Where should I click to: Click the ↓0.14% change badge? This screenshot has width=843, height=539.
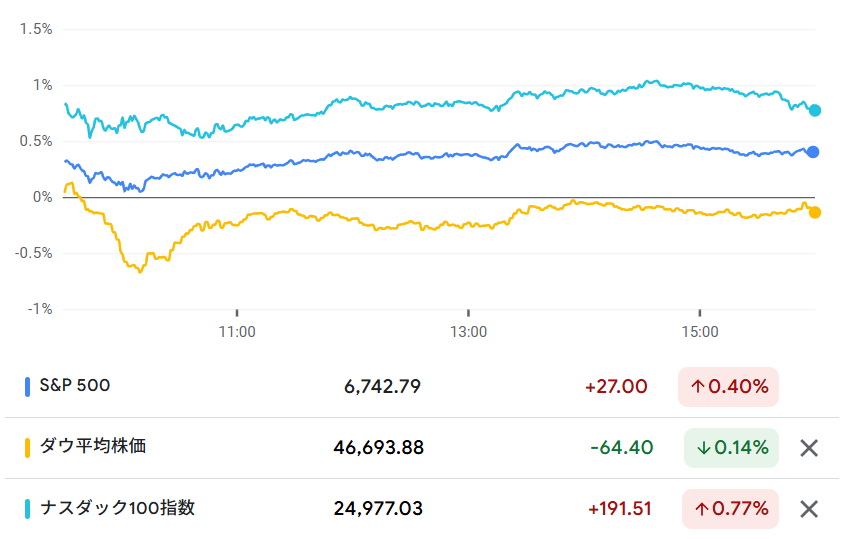[731, 448]
